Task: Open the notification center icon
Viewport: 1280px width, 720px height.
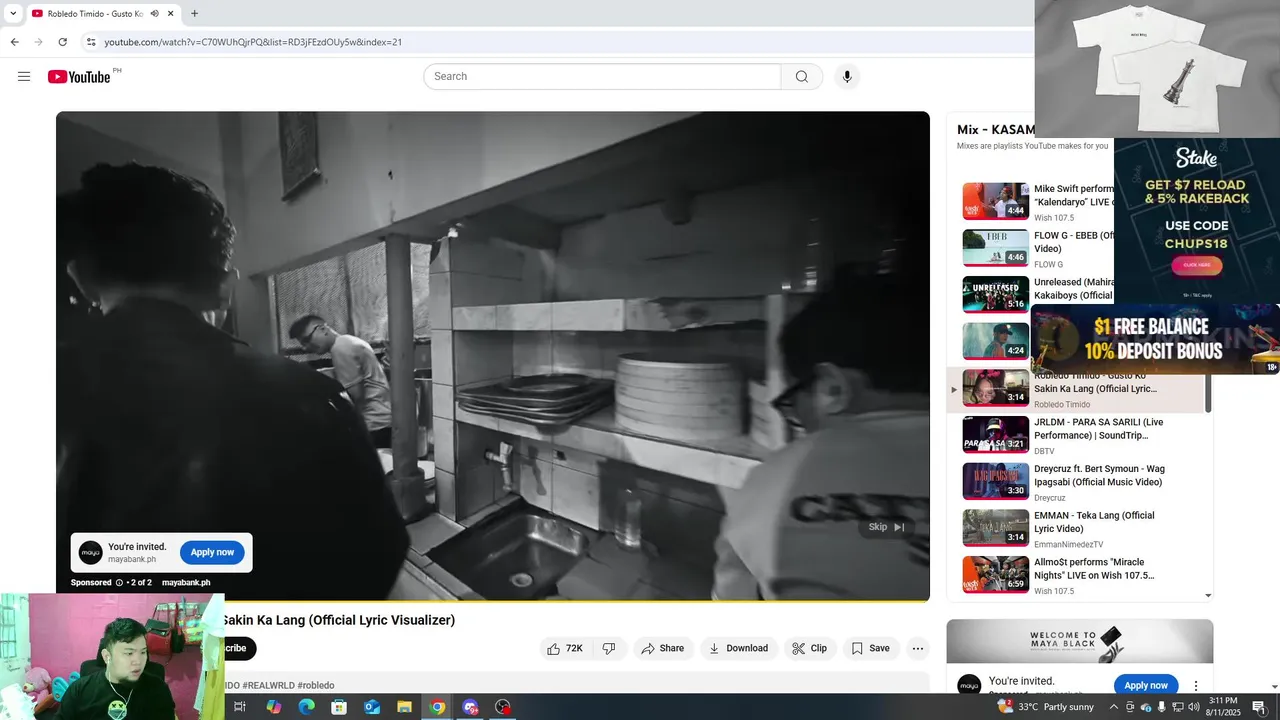Action: coord(1259,707)
